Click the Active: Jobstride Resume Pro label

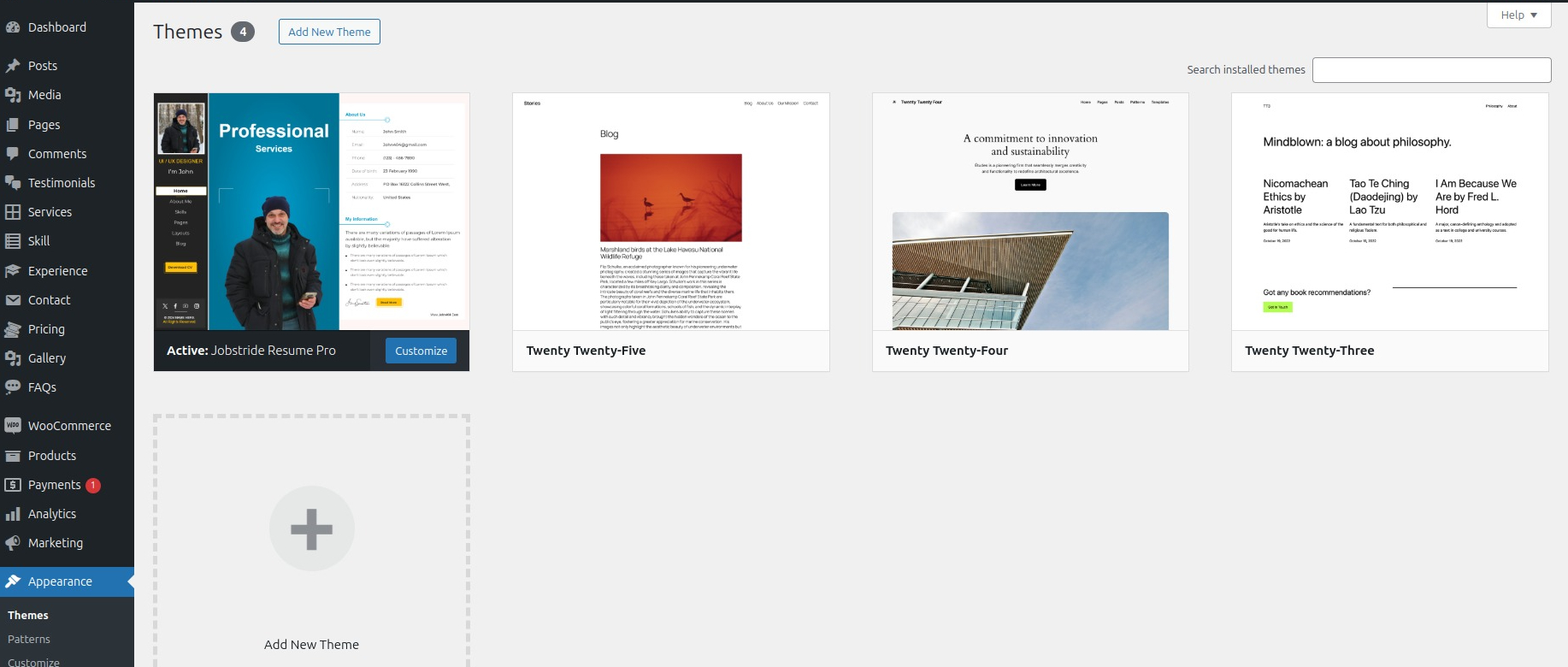pyautogui.click(x=251, y=351)
